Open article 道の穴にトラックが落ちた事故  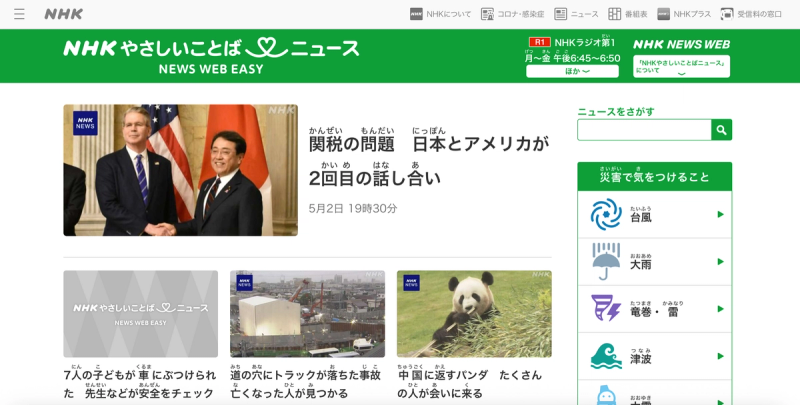(x=306, y=384)
